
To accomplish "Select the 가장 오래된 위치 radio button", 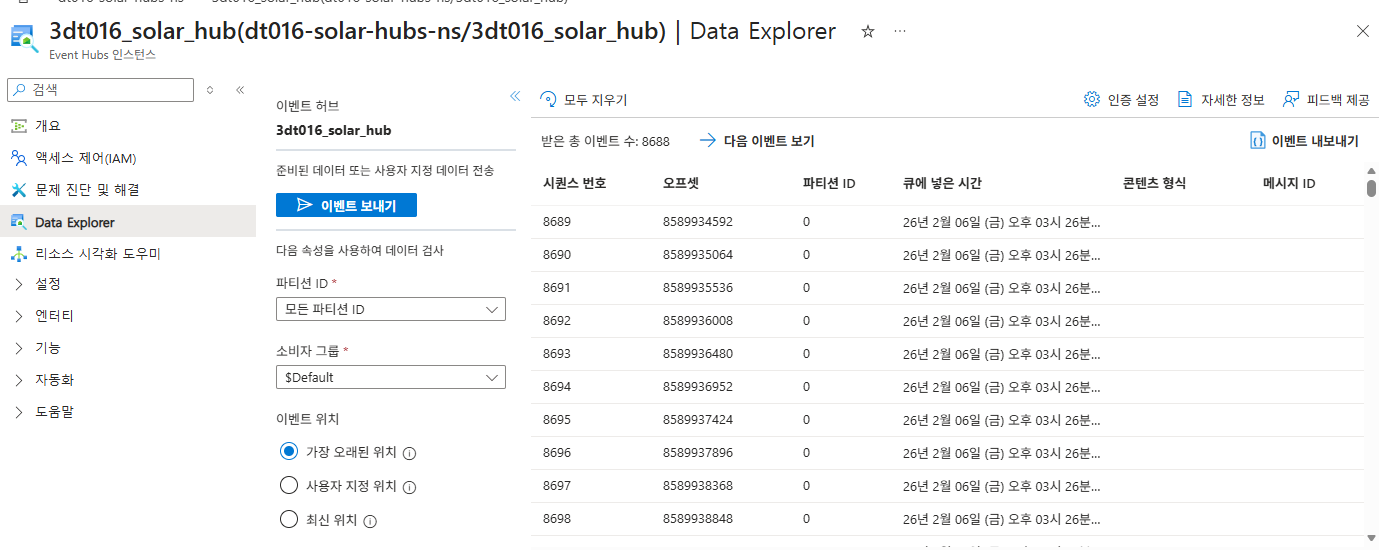I will coord(289,452).
